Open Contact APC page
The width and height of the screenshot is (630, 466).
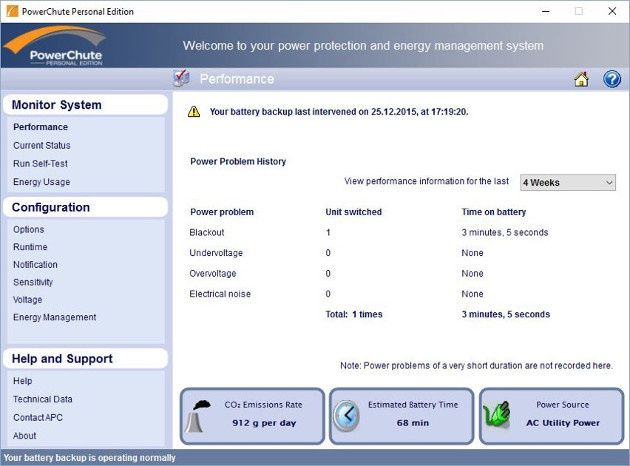38,417
